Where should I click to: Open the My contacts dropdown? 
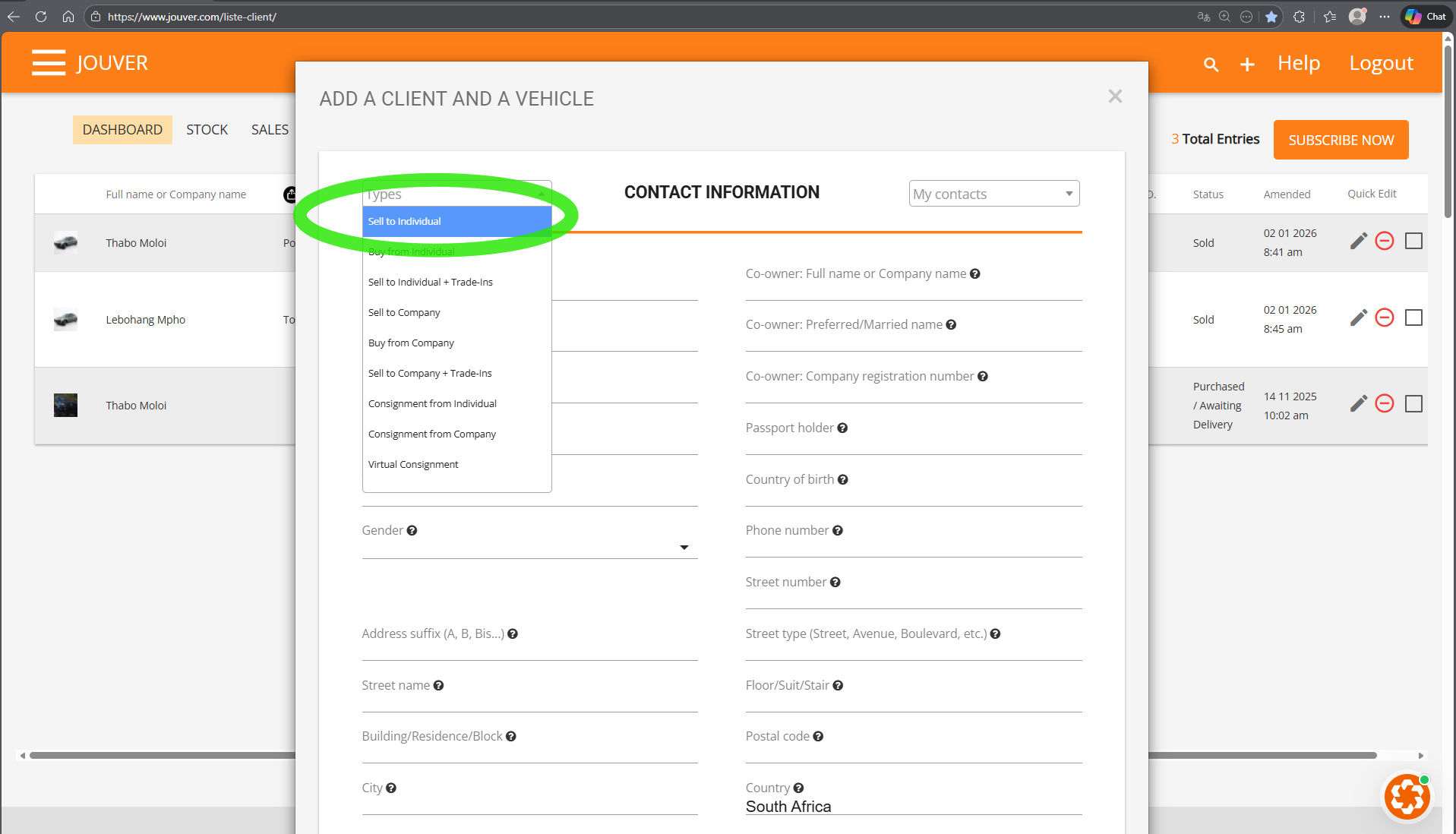(993, 194)
